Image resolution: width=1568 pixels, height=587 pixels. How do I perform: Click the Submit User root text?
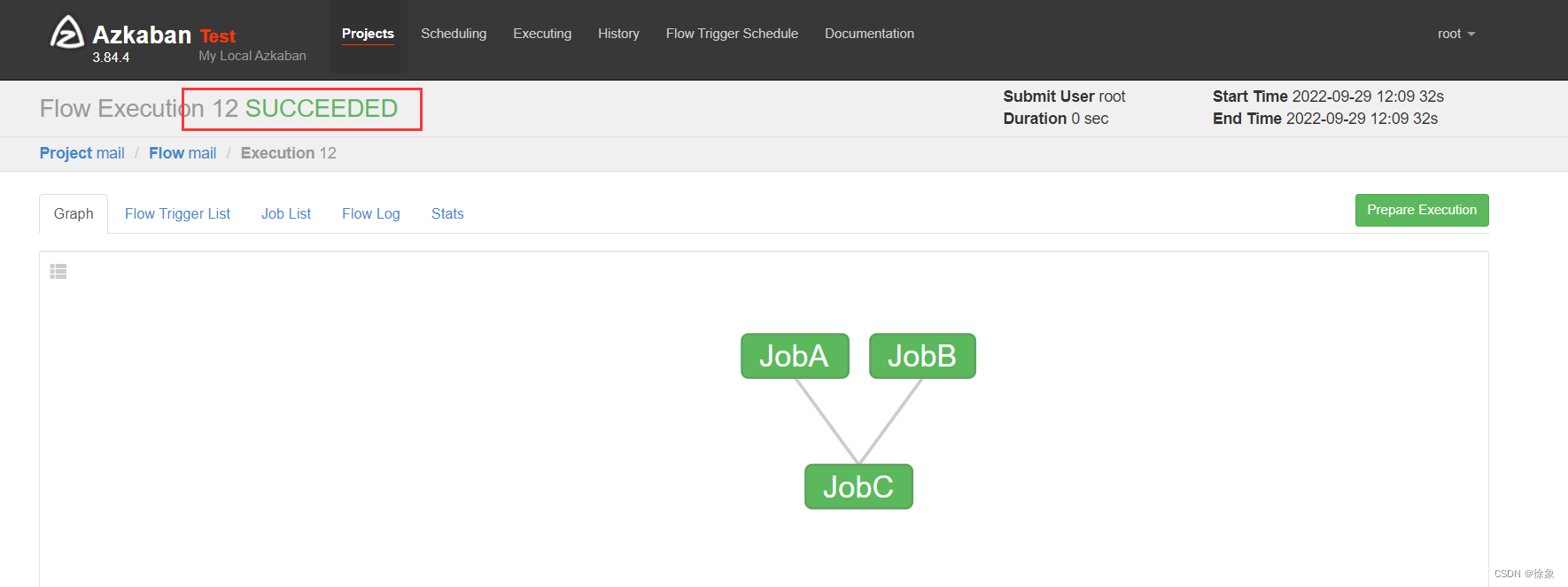(1064, 97)
